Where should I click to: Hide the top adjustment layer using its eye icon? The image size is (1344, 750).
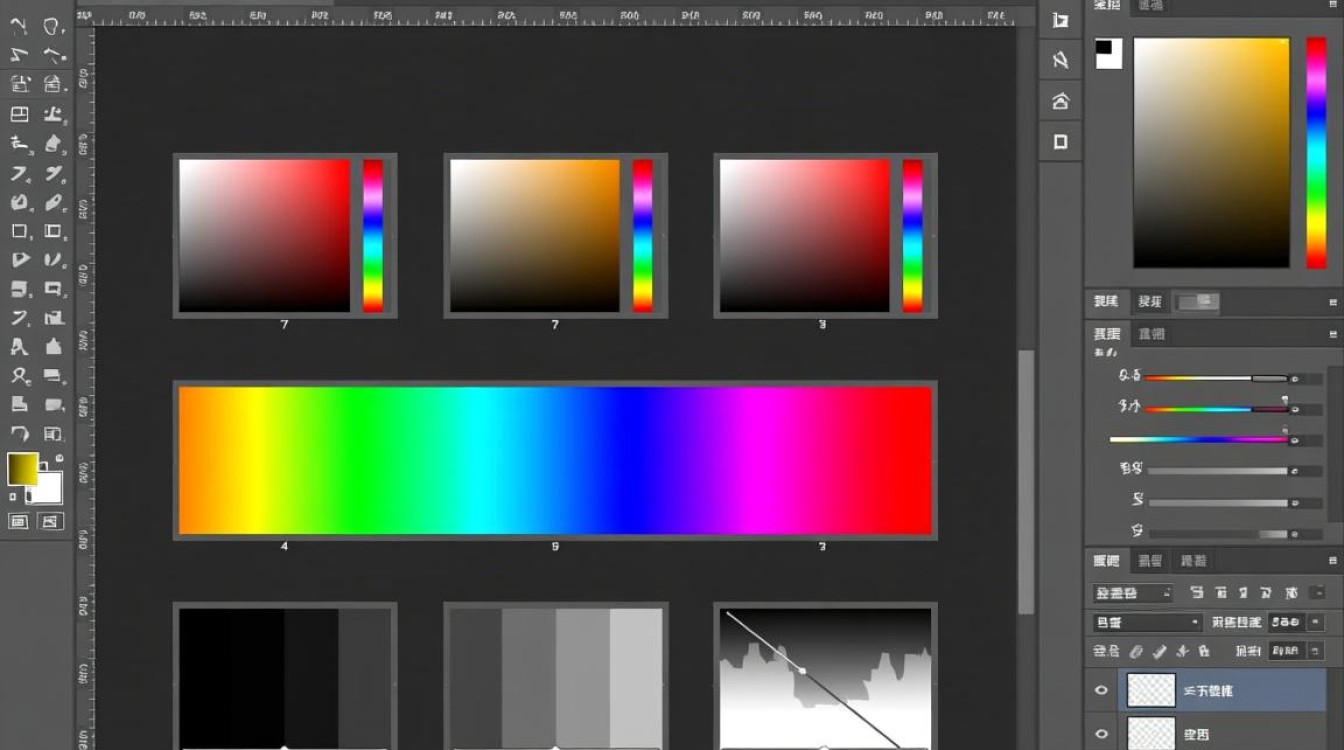[x=1102, y=690]
